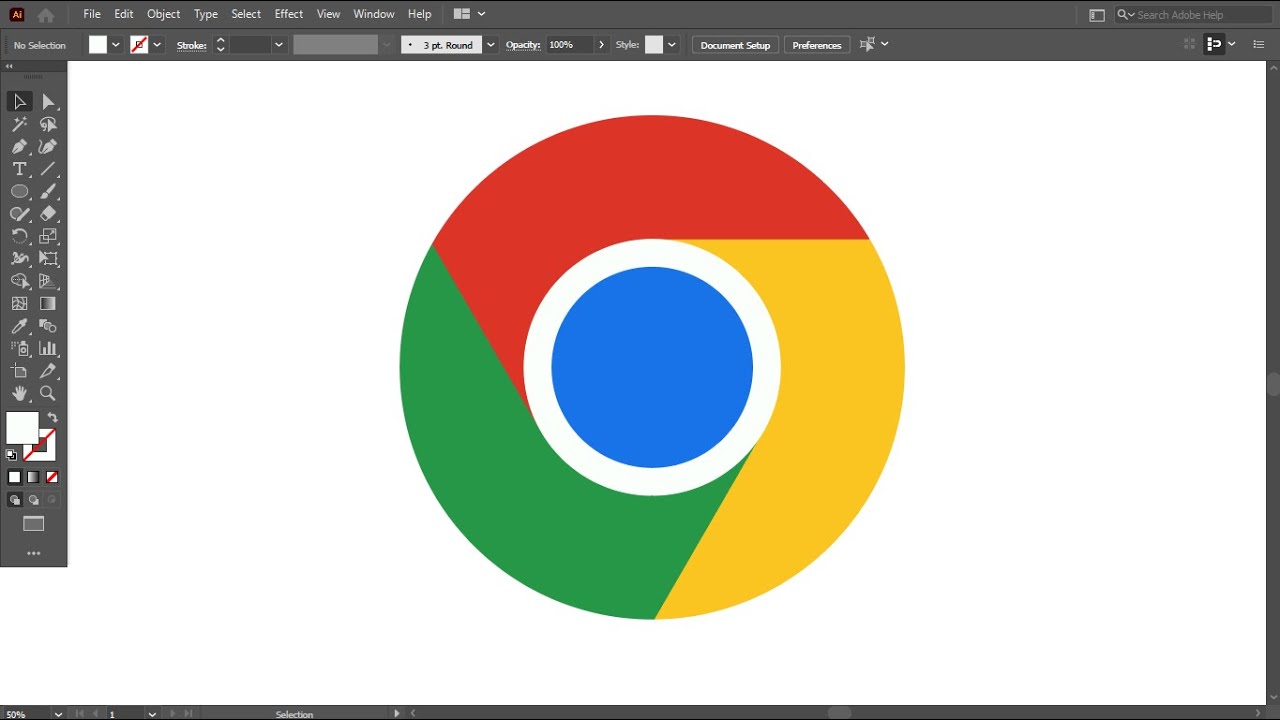Open the Window menu
The width and height of the screenshot is (1280, 720).
374,14
